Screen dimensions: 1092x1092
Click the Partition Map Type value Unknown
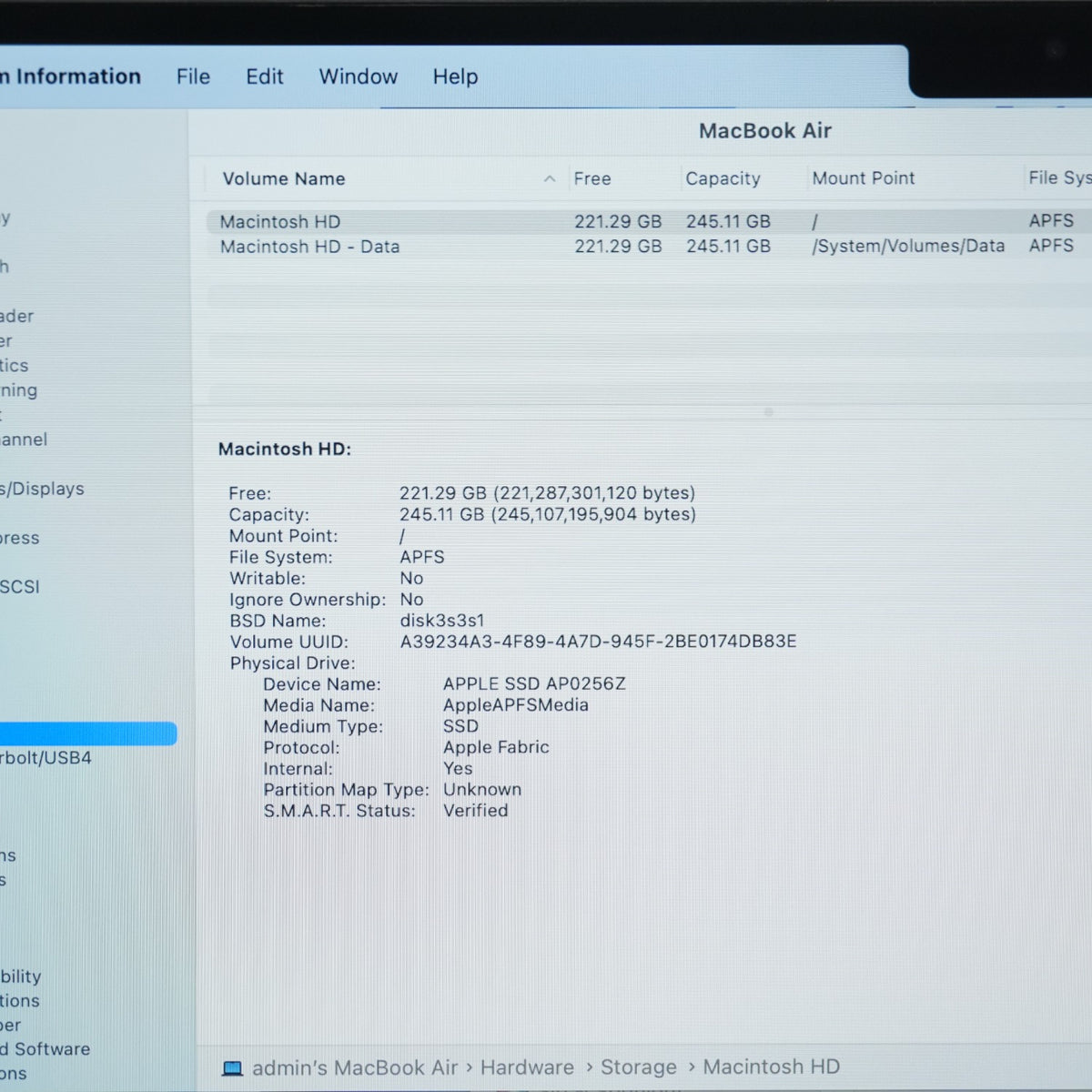[x=482, y=790]
